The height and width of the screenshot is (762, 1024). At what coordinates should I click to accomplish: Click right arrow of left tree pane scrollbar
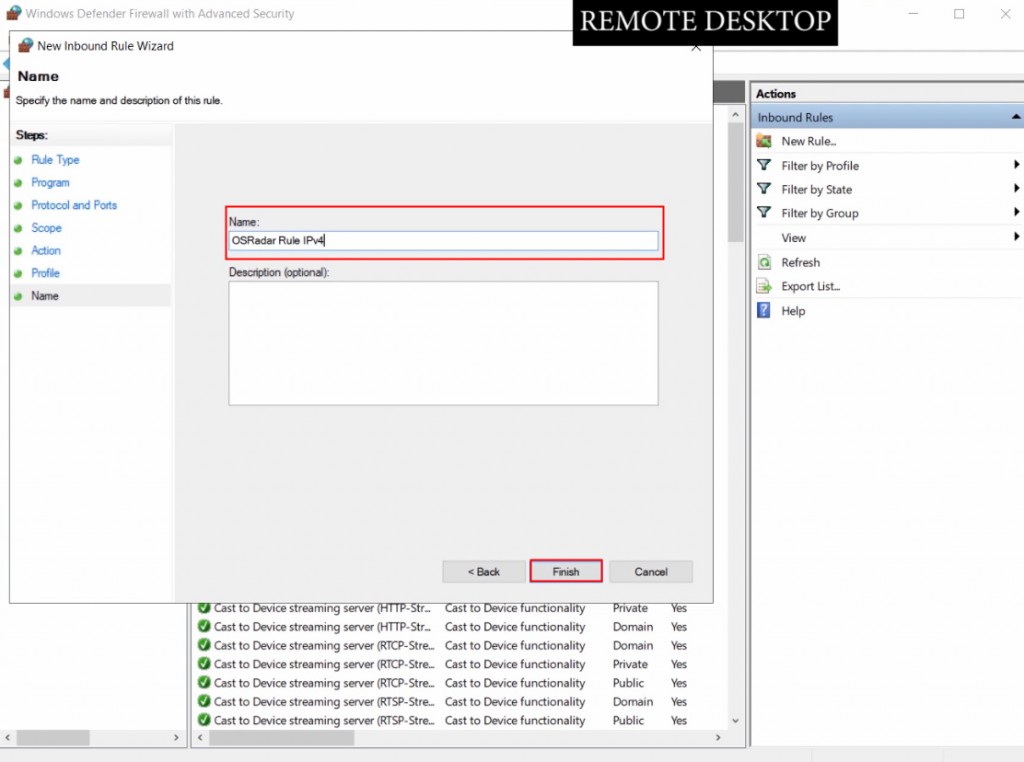pos(176,738)
